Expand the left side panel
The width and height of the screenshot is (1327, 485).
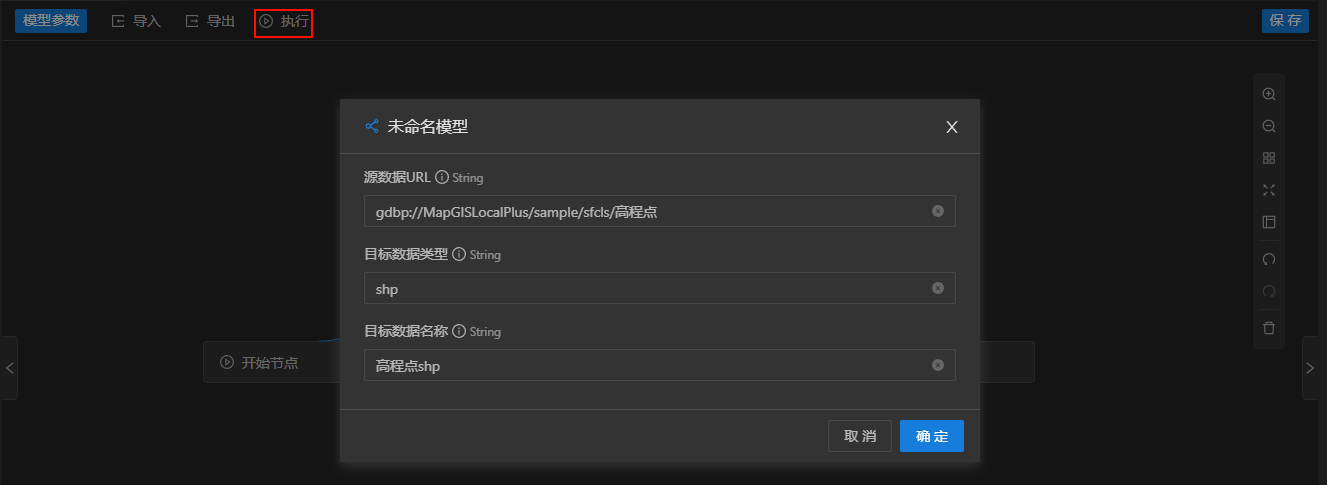coord(9,368)
